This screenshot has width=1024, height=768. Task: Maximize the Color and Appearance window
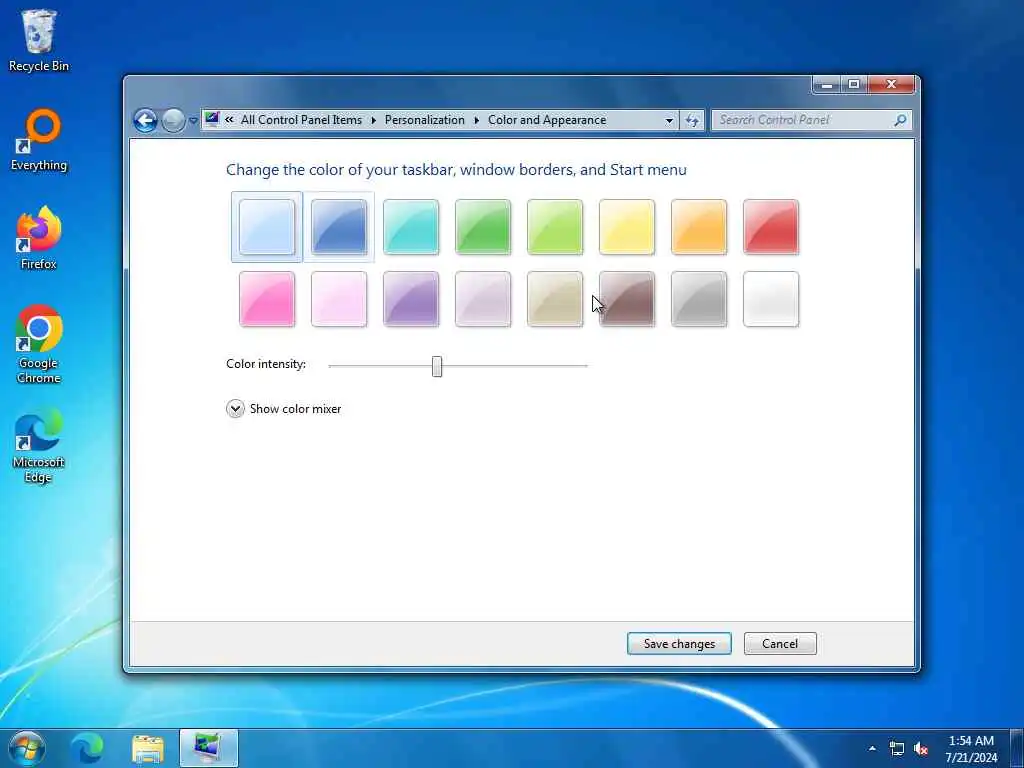coord(854,85)
